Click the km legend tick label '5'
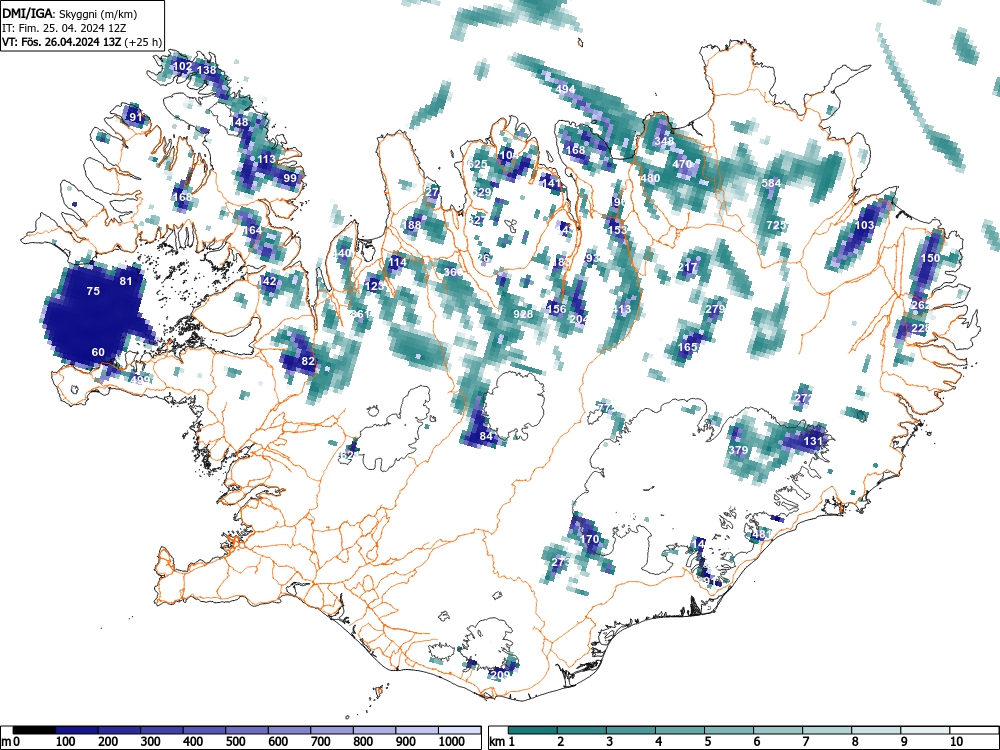Screen dimensions: 1000x750 click(707, 742)
